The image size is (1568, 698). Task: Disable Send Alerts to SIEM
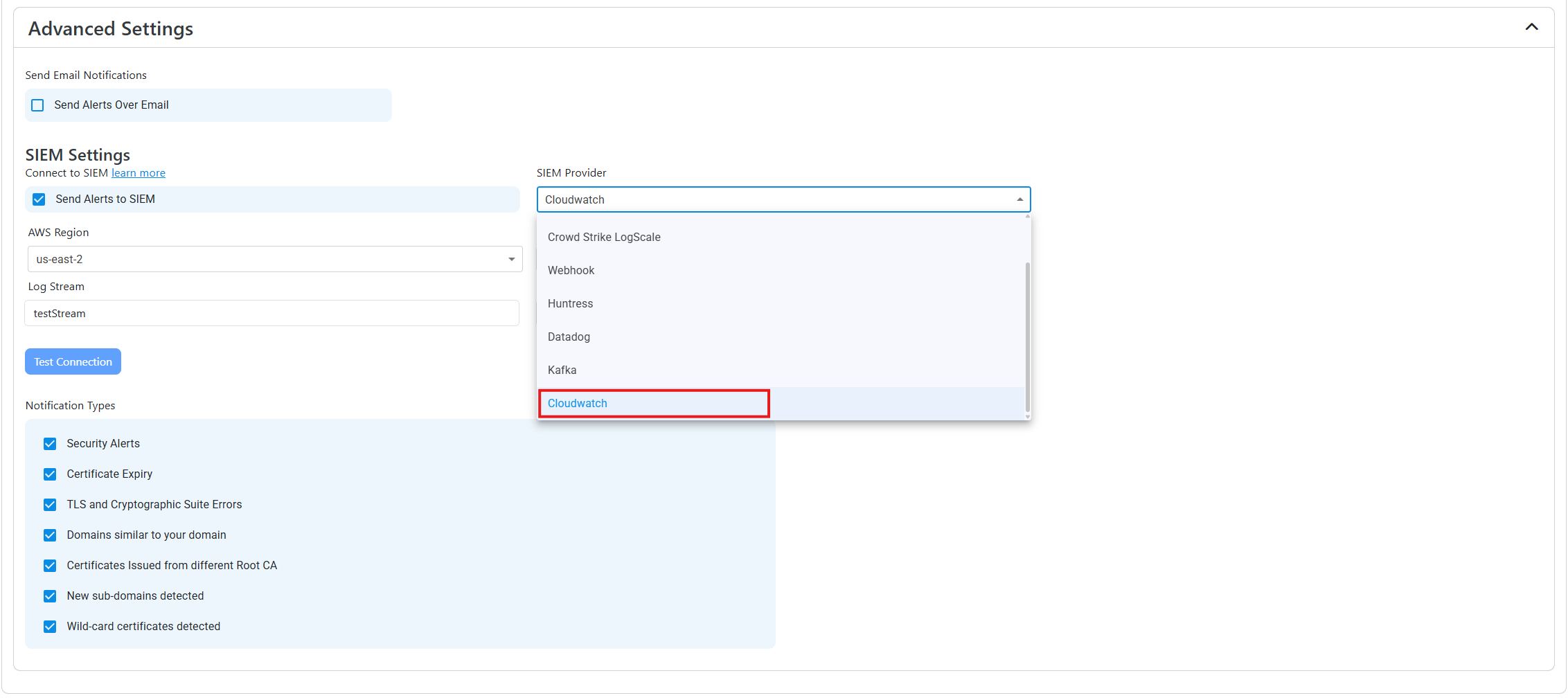(38, 199)
